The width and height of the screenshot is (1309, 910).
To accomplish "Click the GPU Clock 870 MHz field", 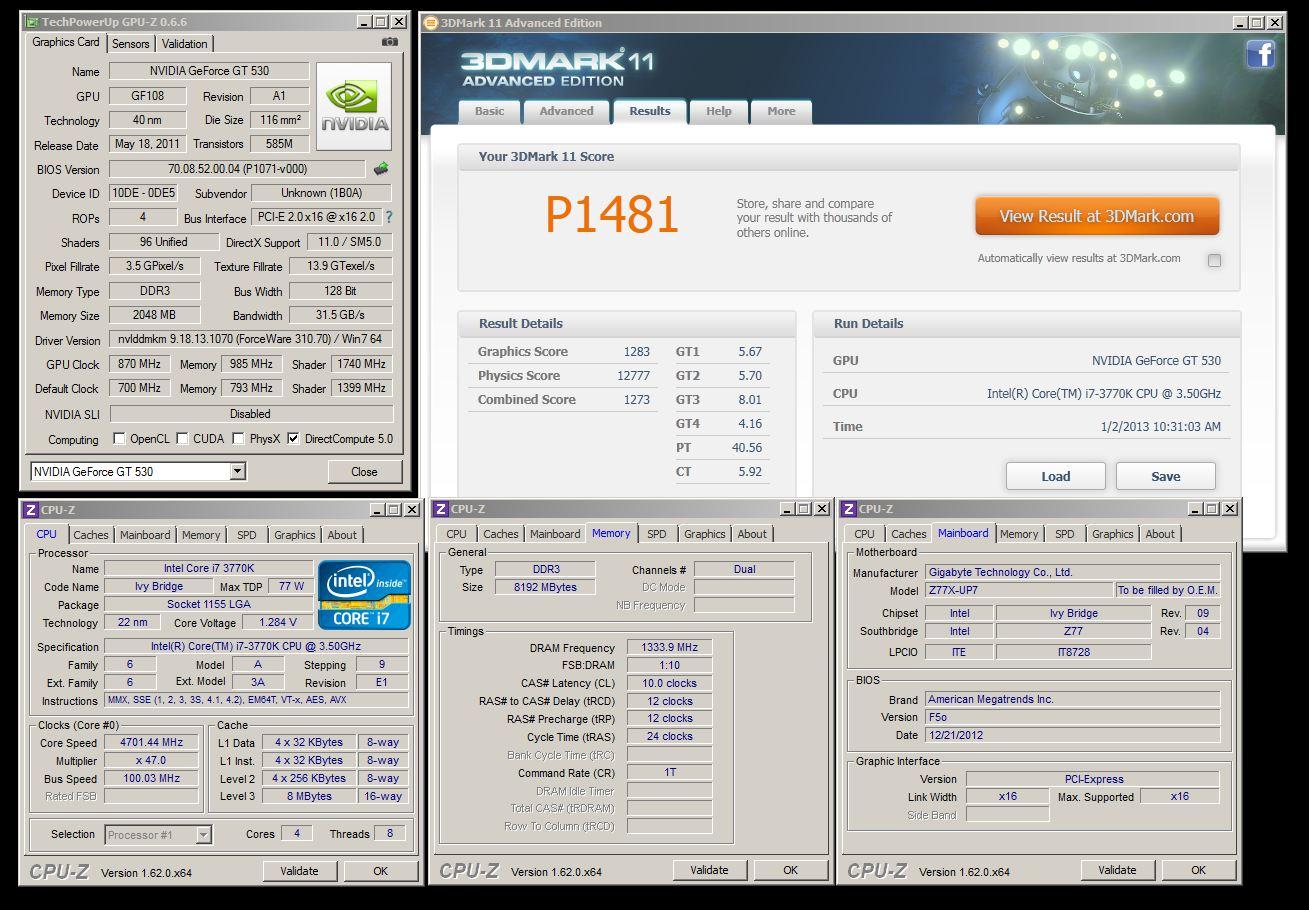I will pyautogui.click(x=139, y=364).
